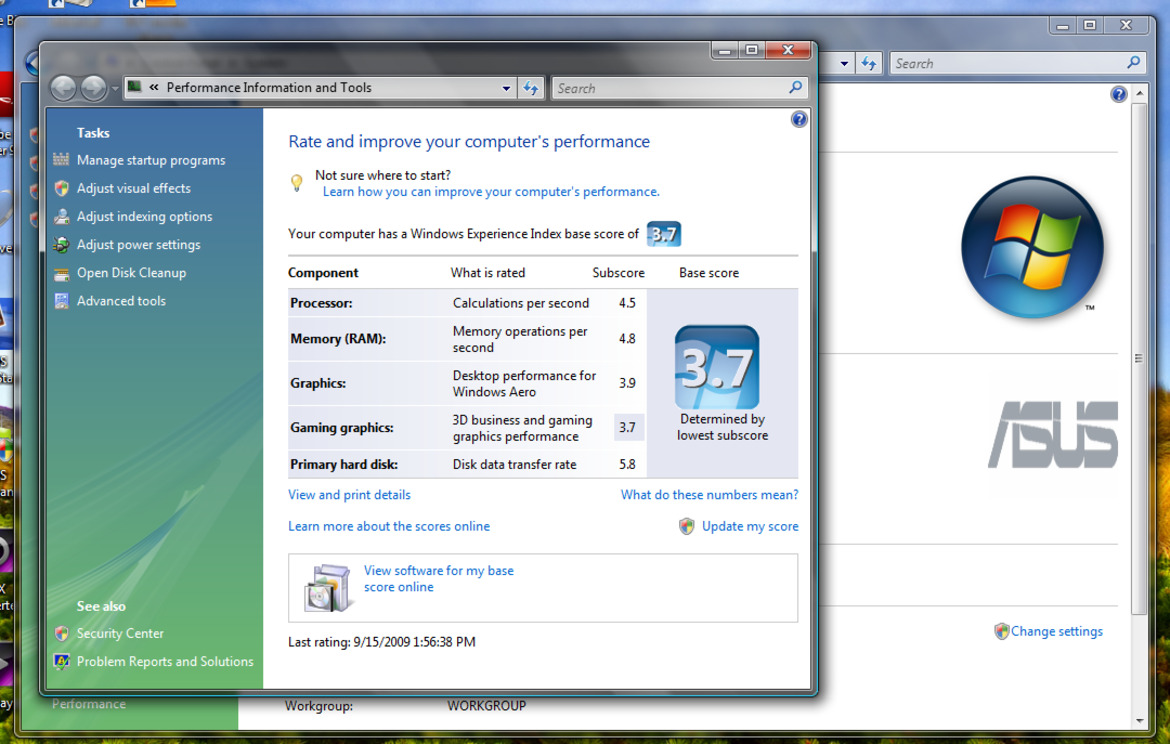Click the shield icon beside Update my score
Screen dimensions: 1170x744
pyautogui.click(x=686, y=526)
